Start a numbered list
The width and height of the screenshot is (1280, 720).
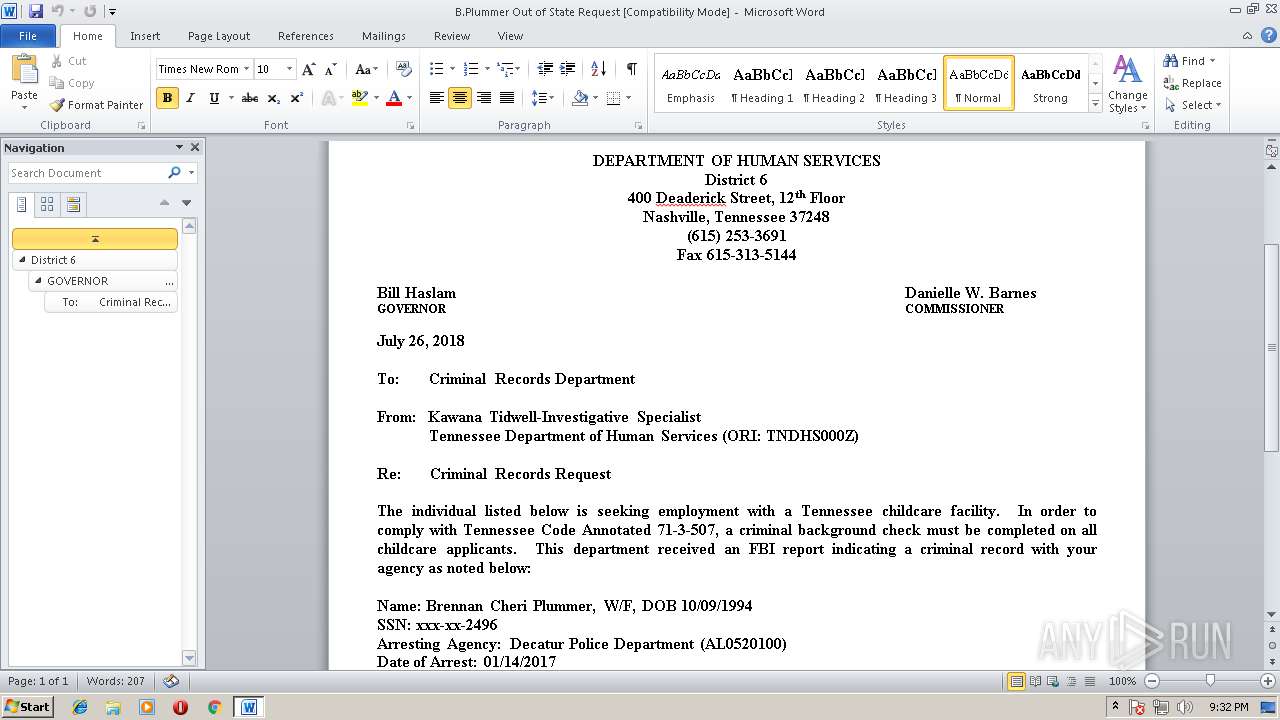(472, 69)
